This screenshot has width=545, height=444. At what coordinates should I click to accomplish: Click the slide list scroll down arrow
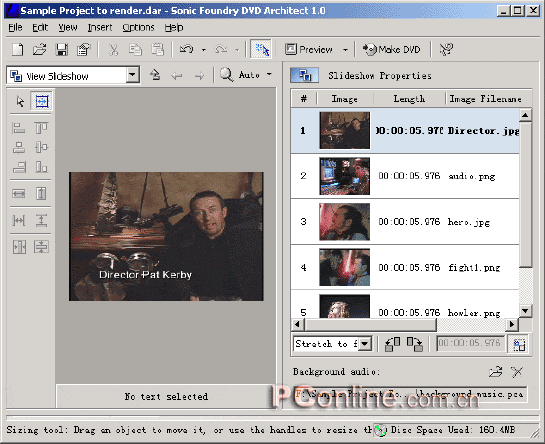pyautogui.click(x=526, y=311)
